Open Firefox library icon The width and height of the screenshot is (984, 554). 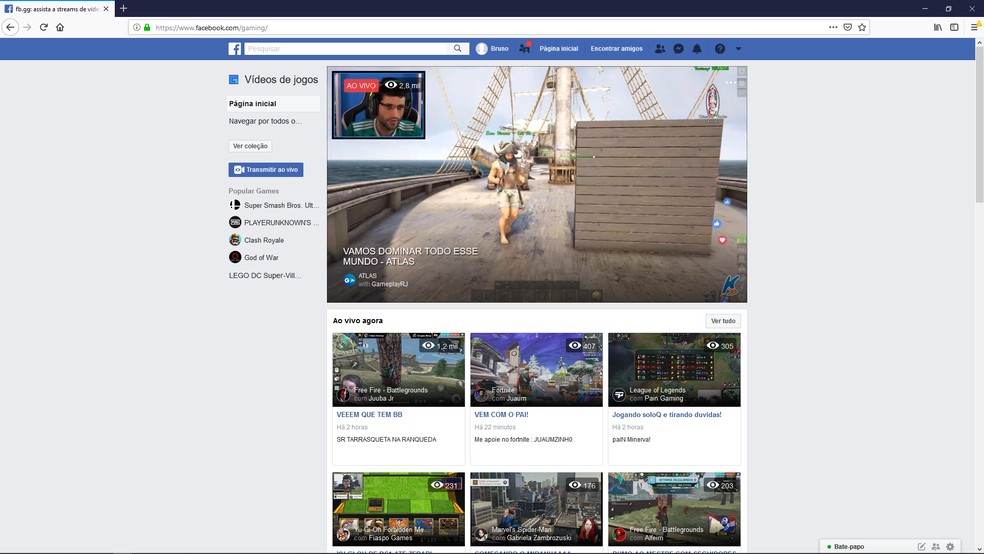point(938,27)
